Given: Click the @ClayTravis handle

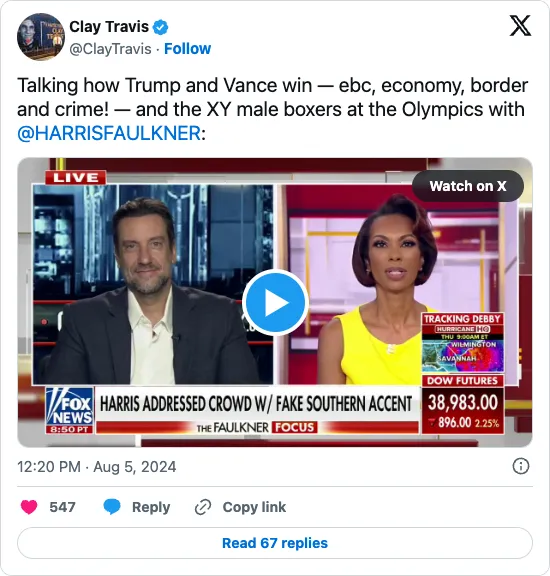Looking at the screenshot, I should pos(110,49).
